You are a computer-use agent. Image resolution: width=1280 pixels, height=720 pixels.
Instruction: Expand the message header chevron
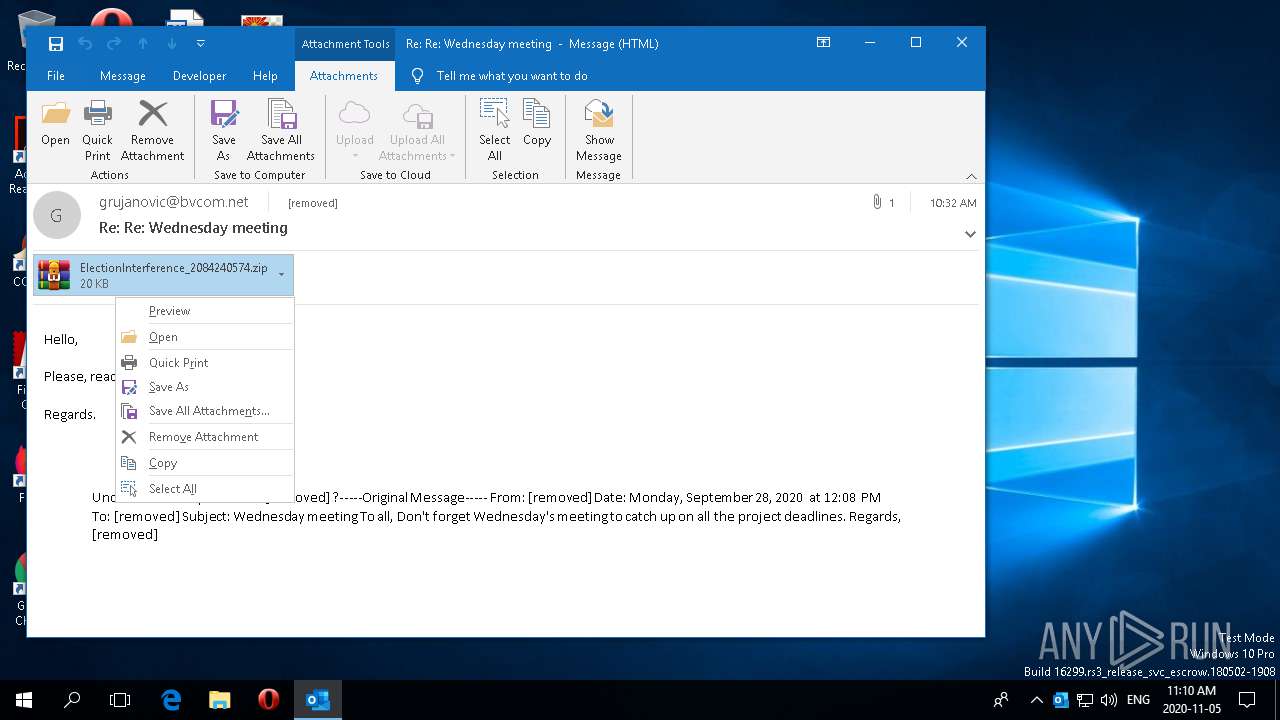tap(969, 234)
